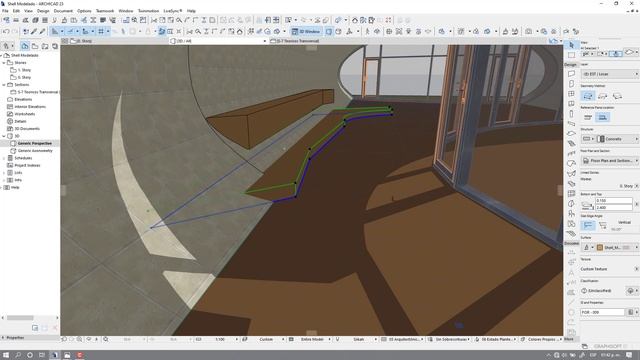Screen dimensions: 640x360
Task: Select the Slab tool
Action: [x=571, y=133]
